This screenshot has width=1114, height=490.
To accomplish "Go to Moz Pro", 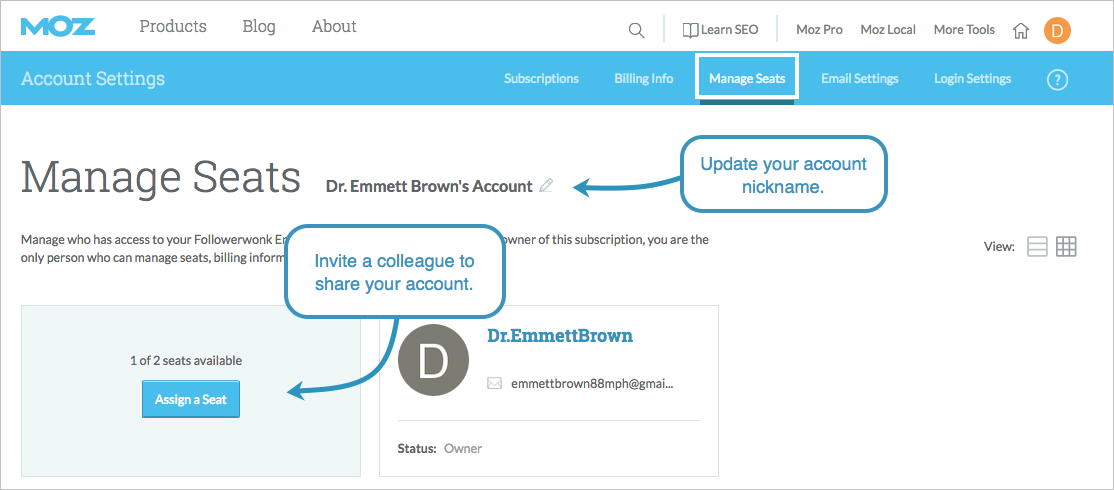I will pyautogui.click(x=819, y=30).
